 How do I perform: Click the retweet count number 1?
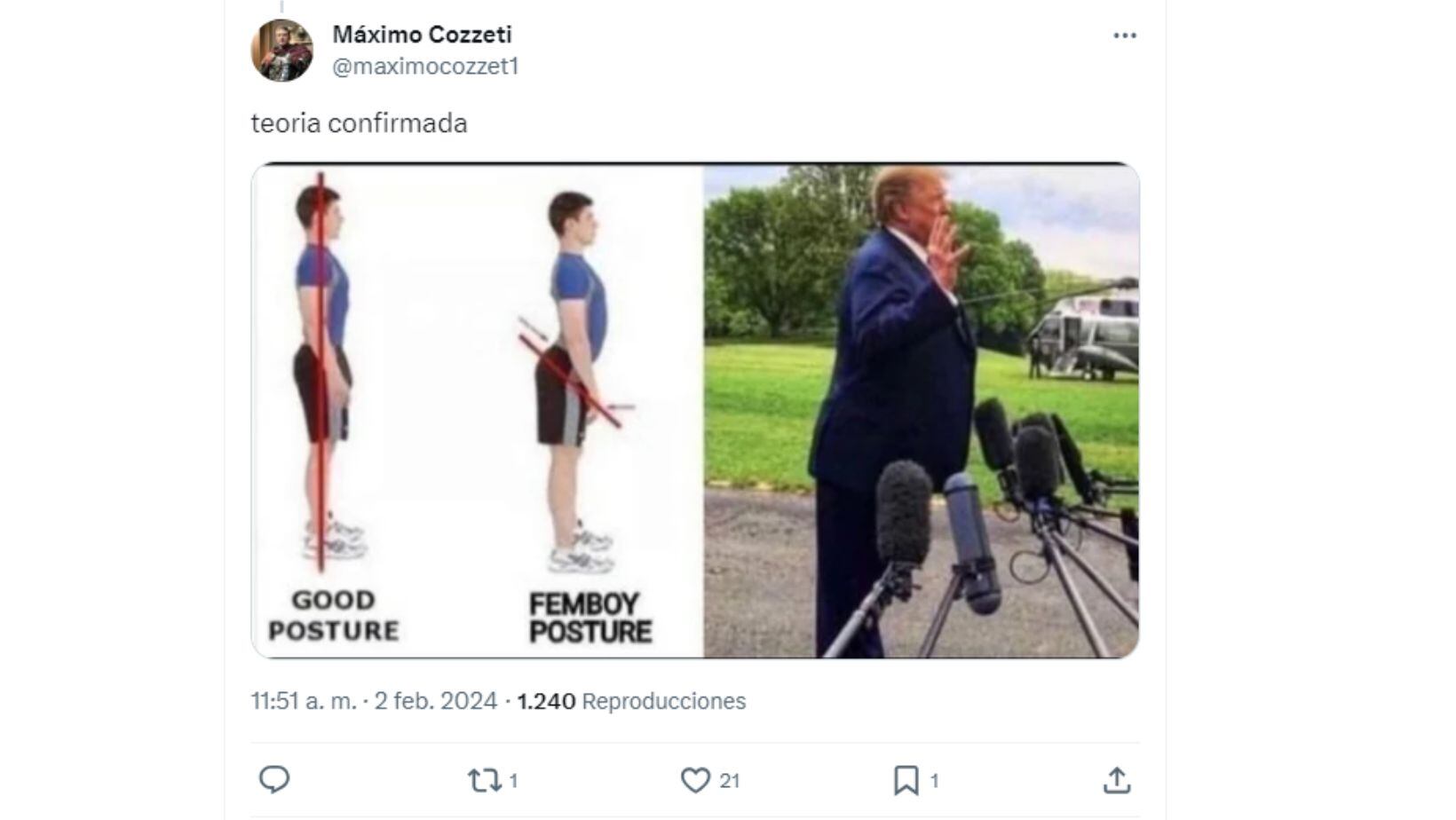[x=513, y=781]
